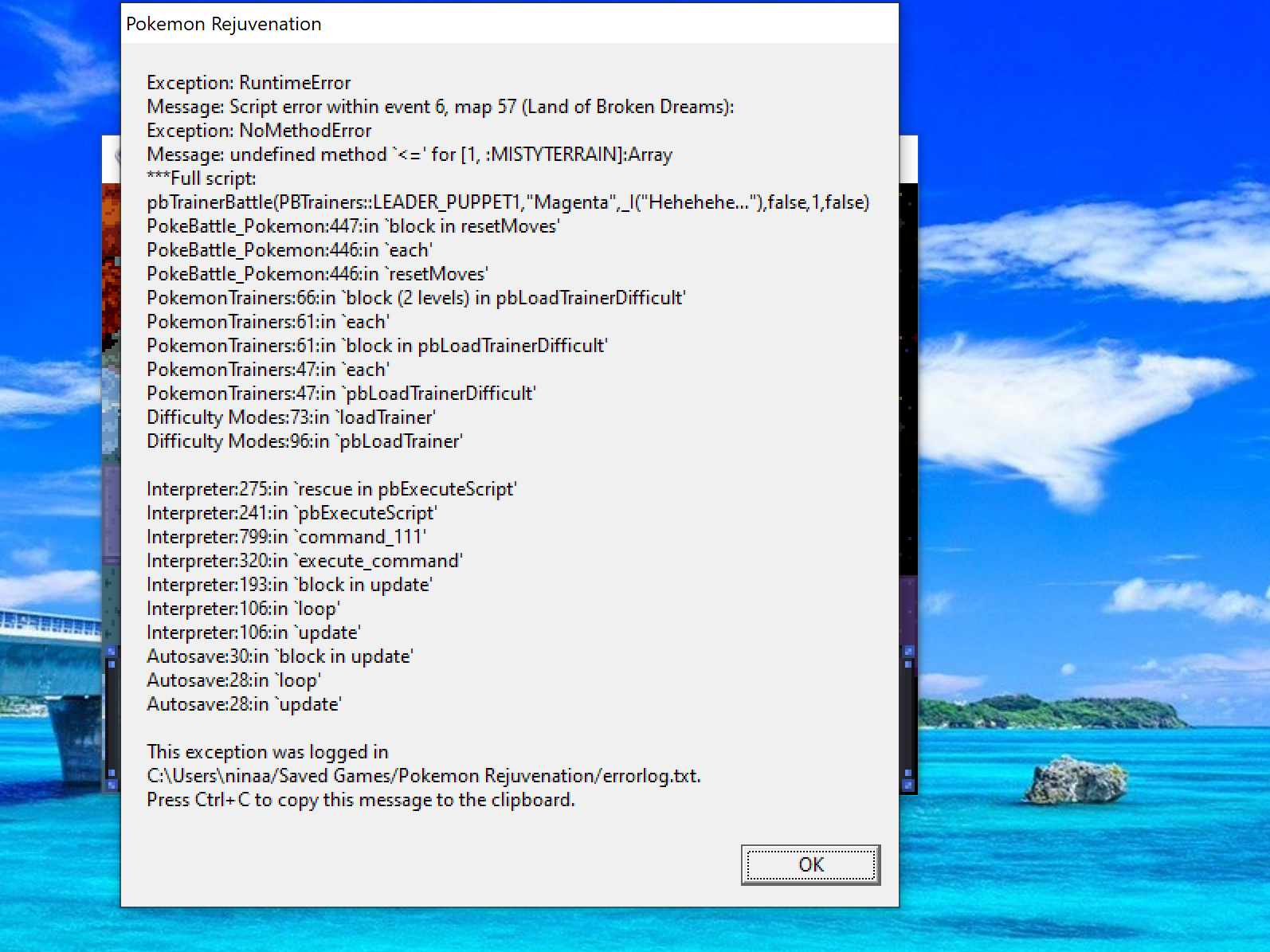1270x952 pixels.
Task: Click 'Interpreter:275:in rescue in pbExecuteScript' line
Action: [332, 489]
